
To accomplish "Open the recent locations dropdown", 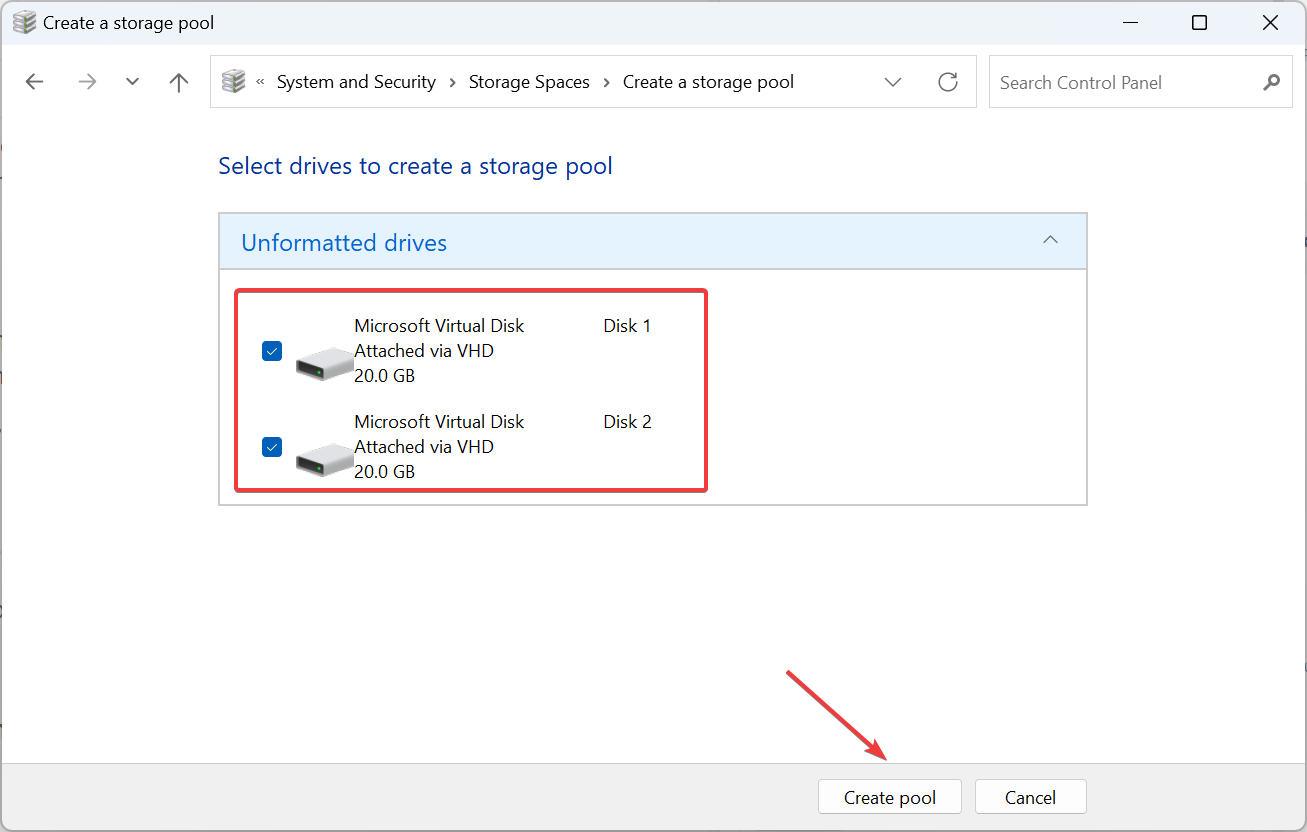I will point(131,82).
